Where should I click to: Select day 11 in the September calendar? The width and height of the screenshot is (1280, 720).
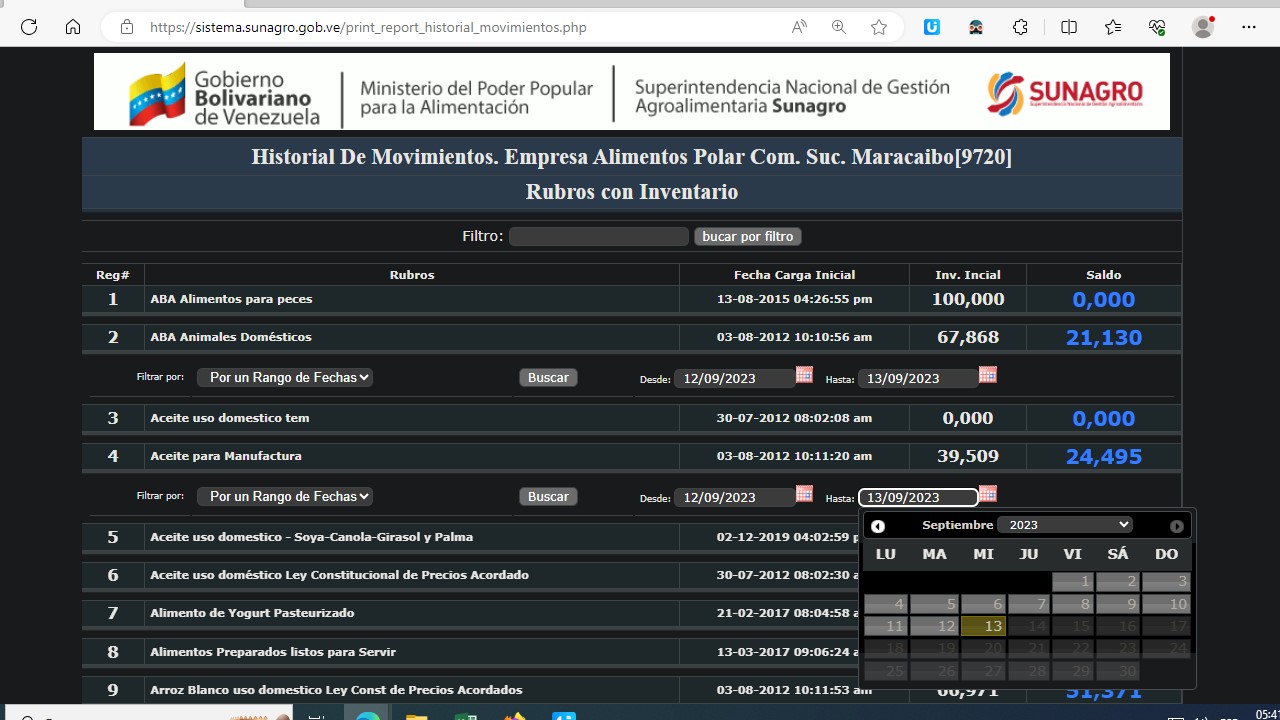pos(885,626)
